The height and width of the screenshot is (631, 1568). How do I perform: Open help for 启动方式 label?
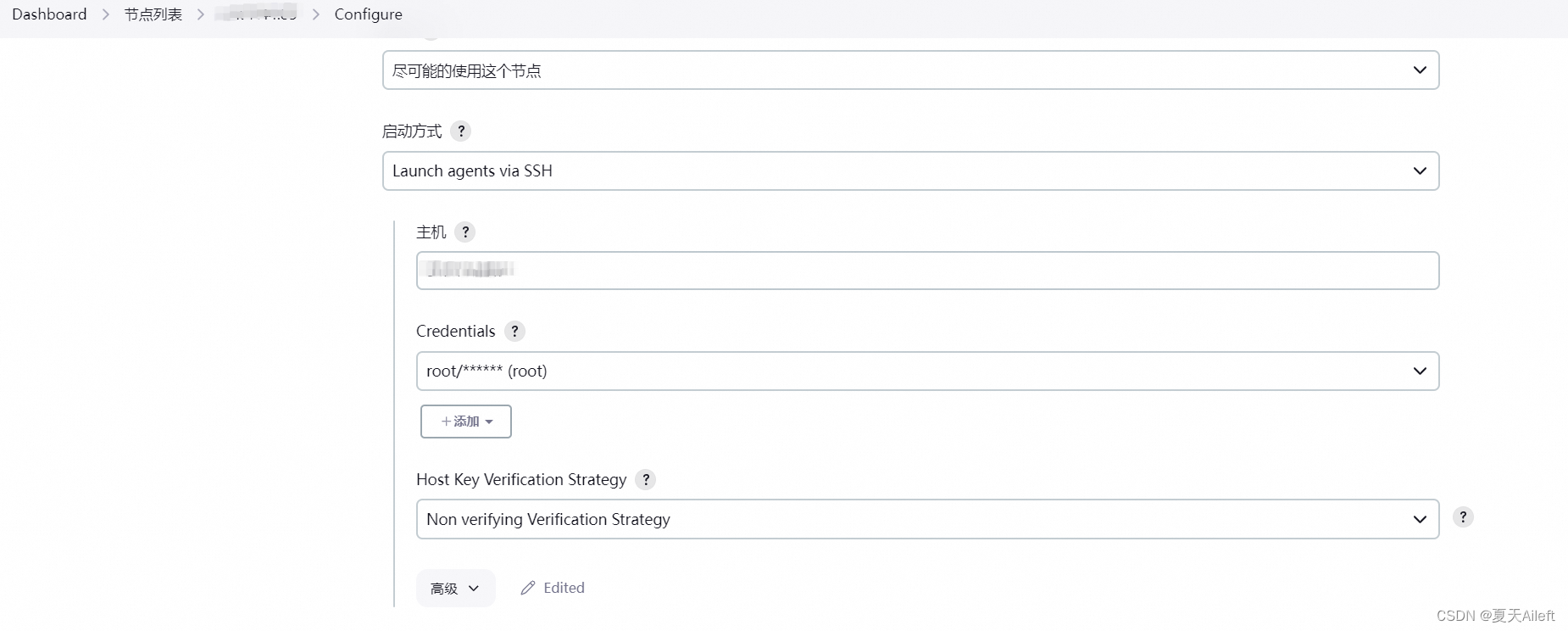(461, 131)
